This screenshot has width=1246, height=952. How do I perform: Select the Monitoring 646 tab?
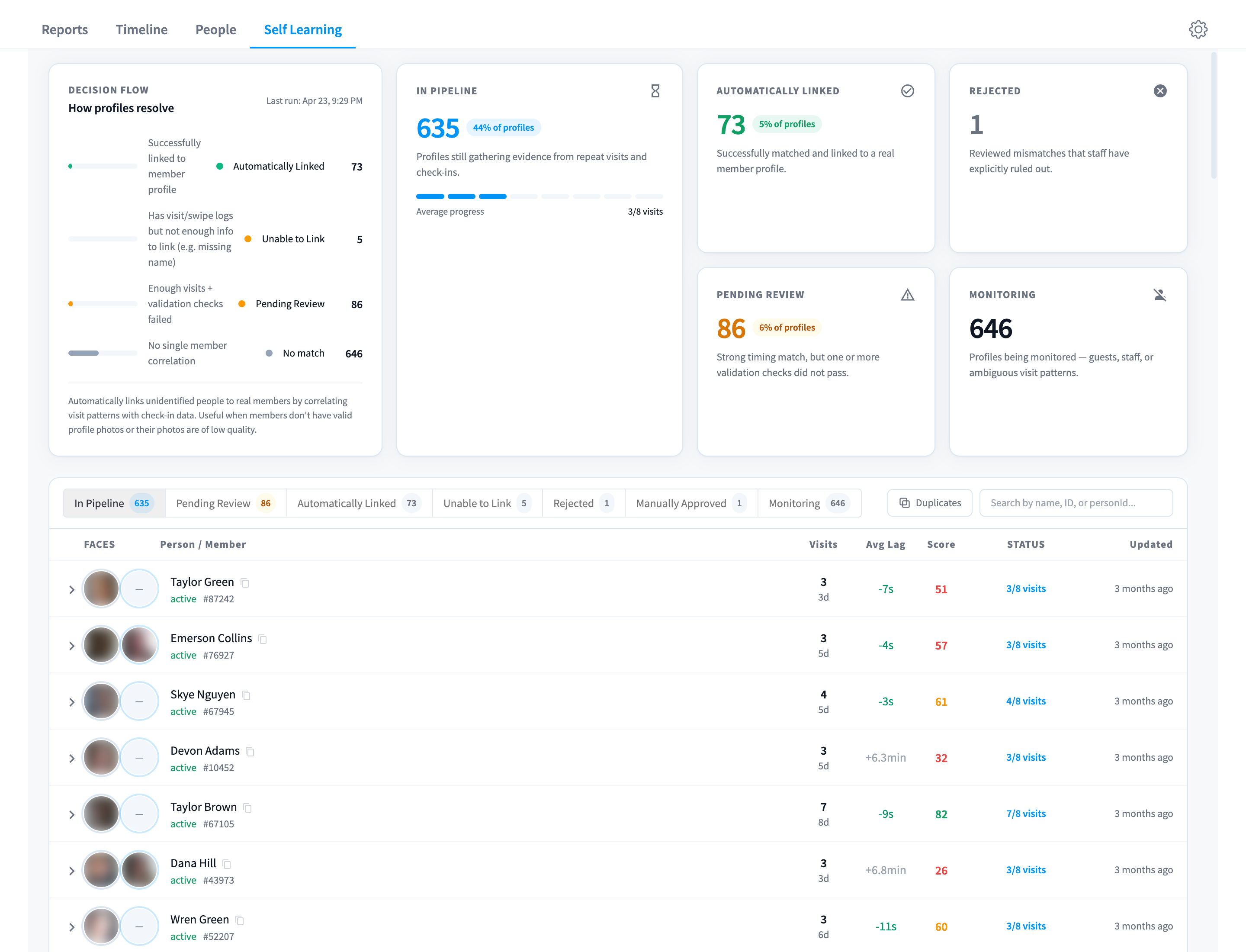click(x=809, y=503)
